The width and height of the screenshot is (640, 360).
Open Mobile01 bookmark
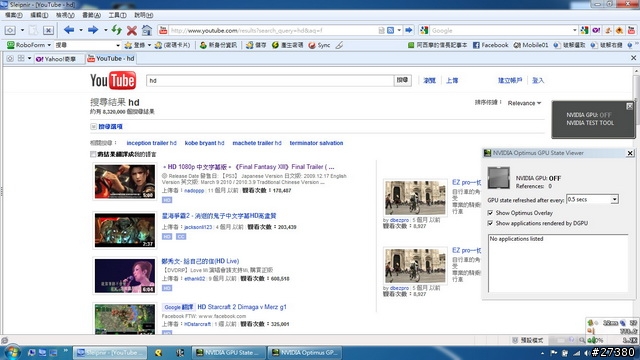[x=531, y=45]
